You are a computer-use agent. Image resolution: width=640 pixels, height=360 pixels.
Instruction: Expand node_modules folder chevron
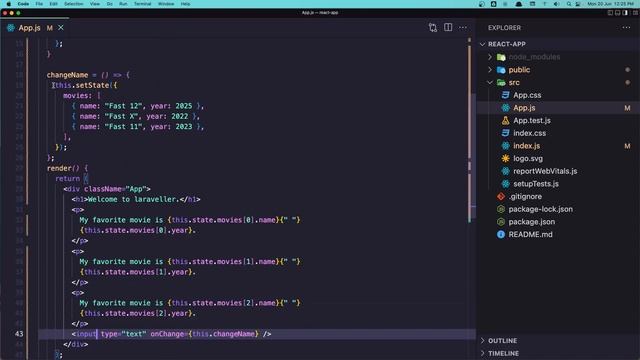coord(490,57)
